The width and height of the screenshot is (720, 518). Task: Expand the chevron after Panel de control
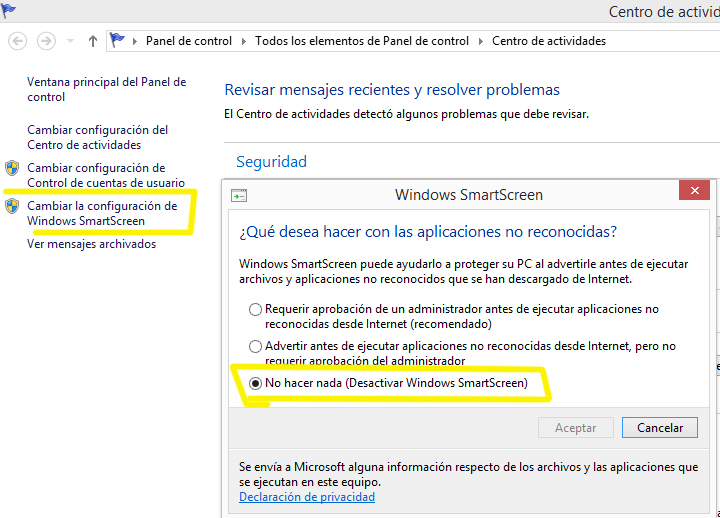244,41
